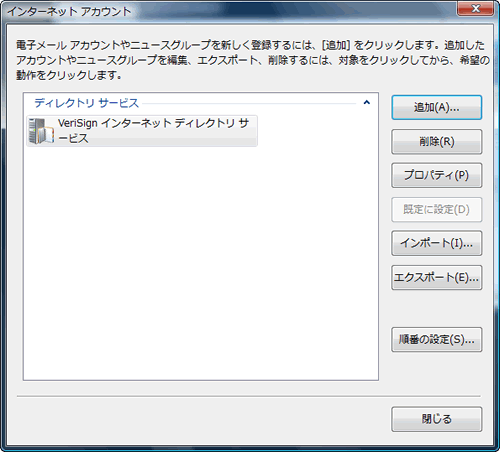This screenshot has height=452, width=500.
Task: Click the greyed 既定に設定(D) button
Action: coord(437,209)
